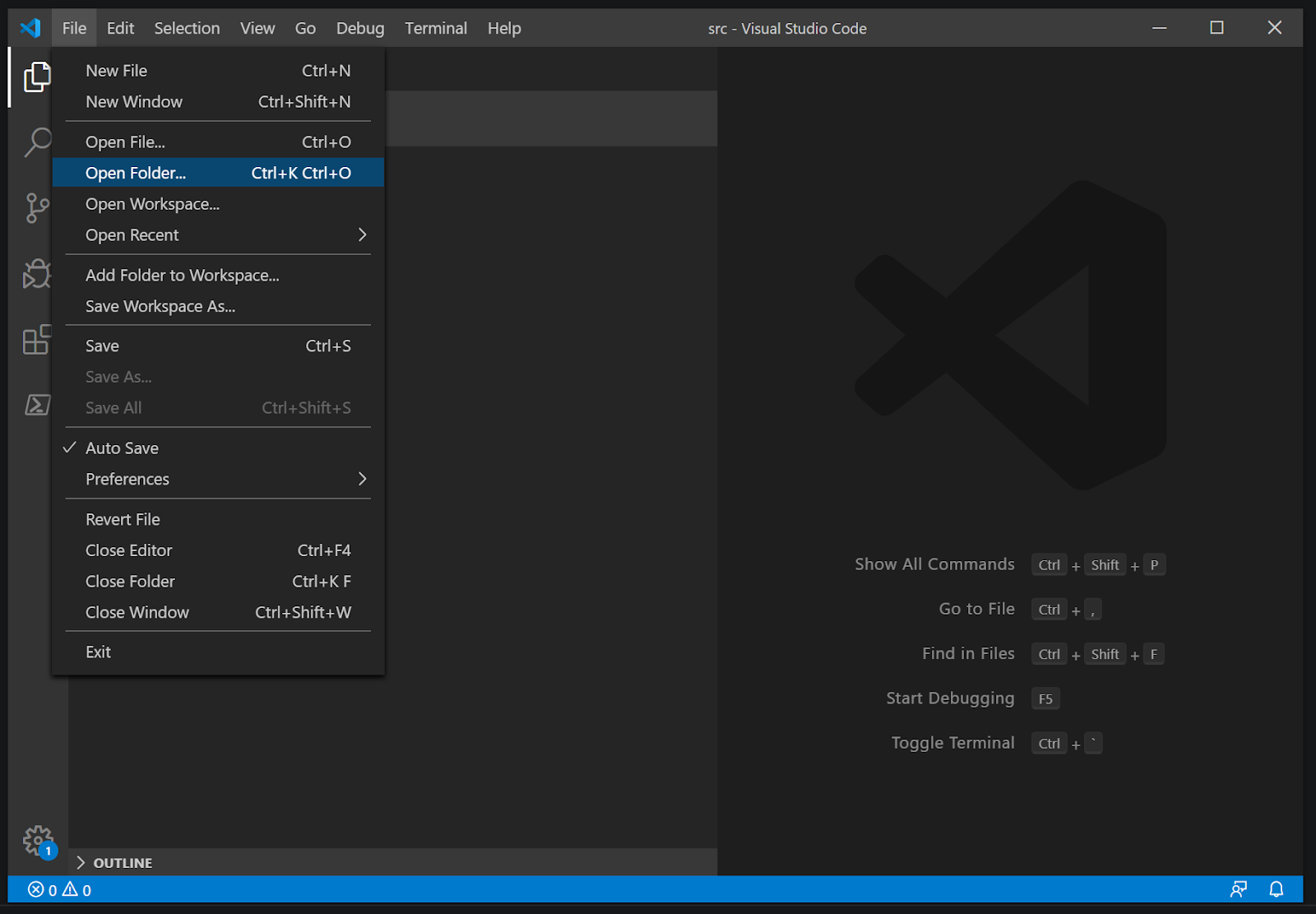Open the Debug view icon
The image size is (1316, 914).
(x=35, y=274)
